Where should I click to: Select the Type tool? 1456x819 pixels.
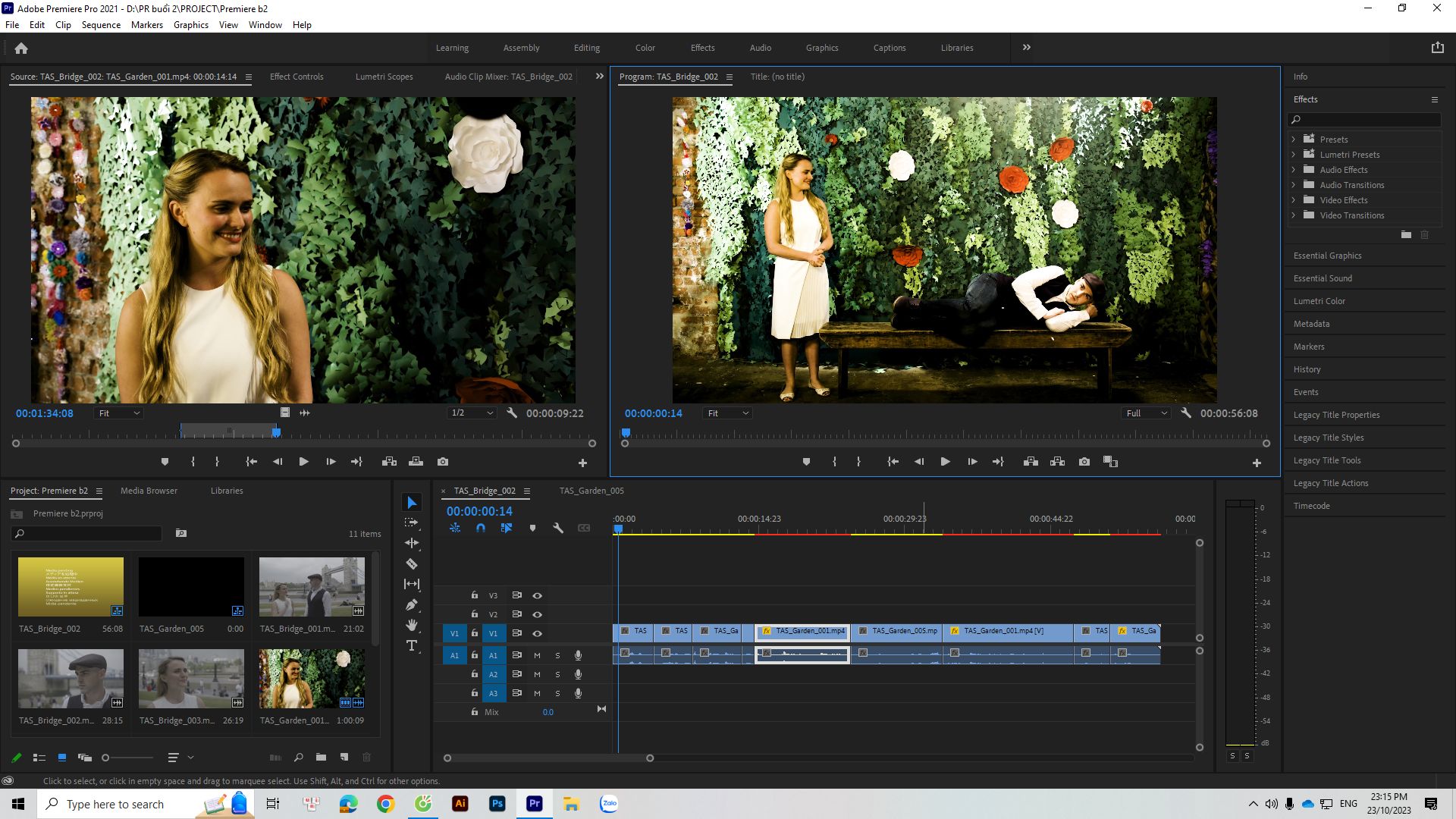pos(412,645)
